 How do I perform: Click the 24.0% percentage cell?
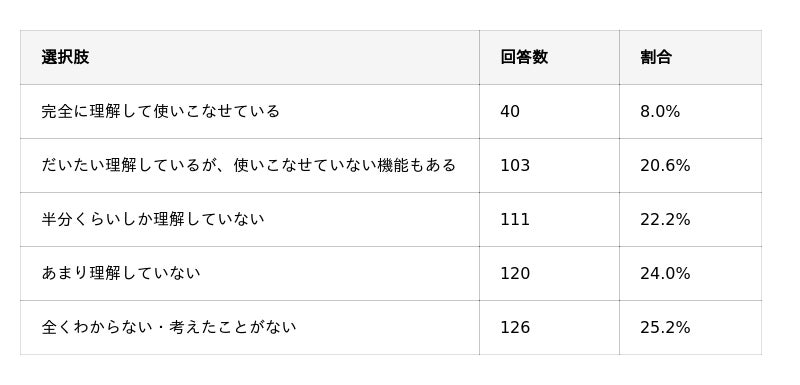665,273
